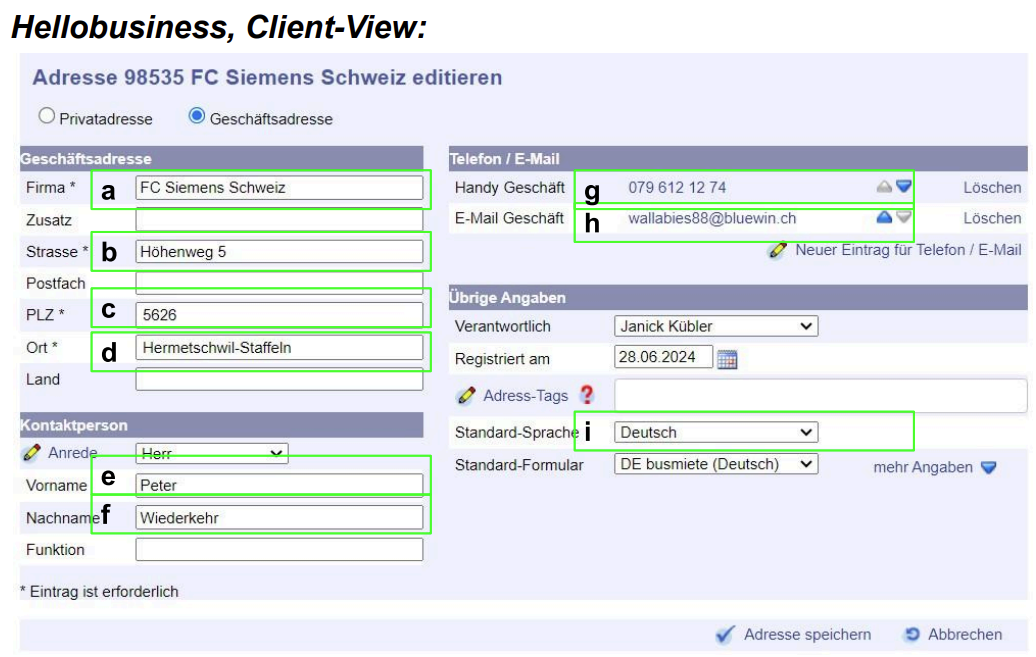
Task: Click the Adresse speichern button
Action: pos(807,635)
